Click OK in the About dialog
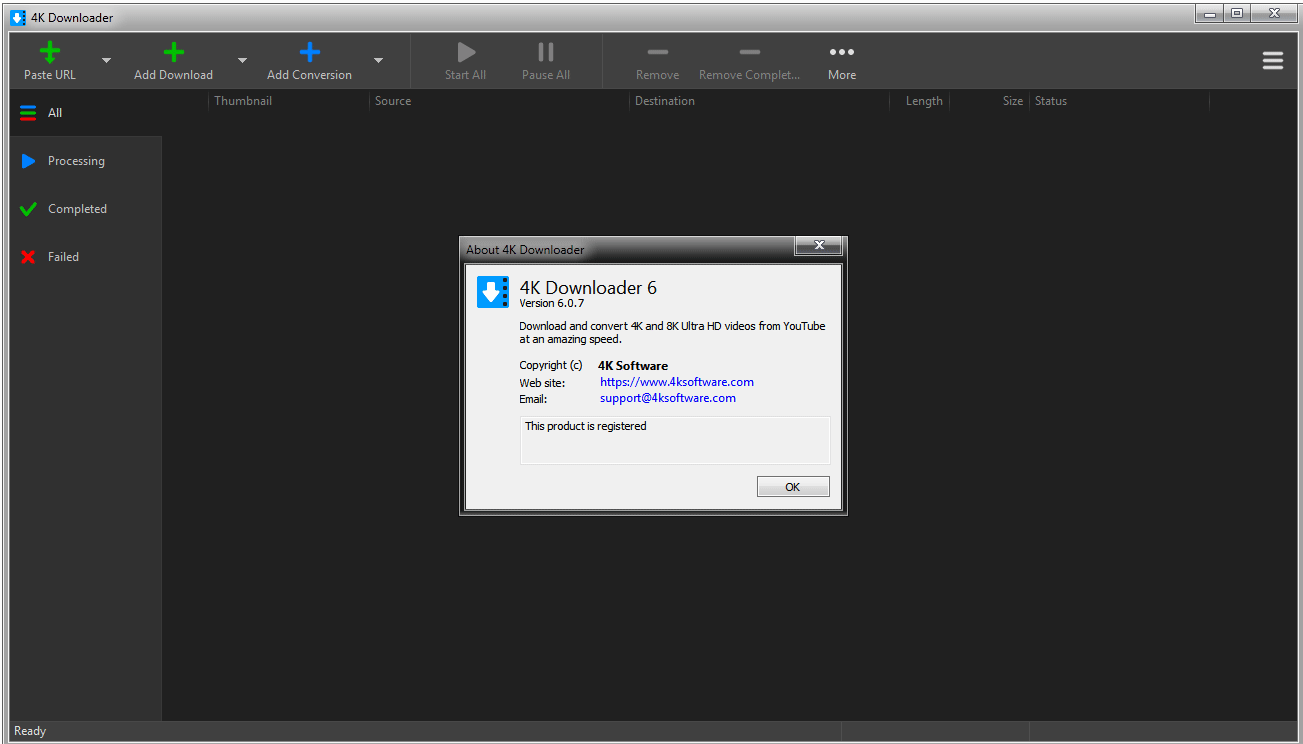This screenshot has height=744, width=1303. pyautogui.click(x=792, y=487)
